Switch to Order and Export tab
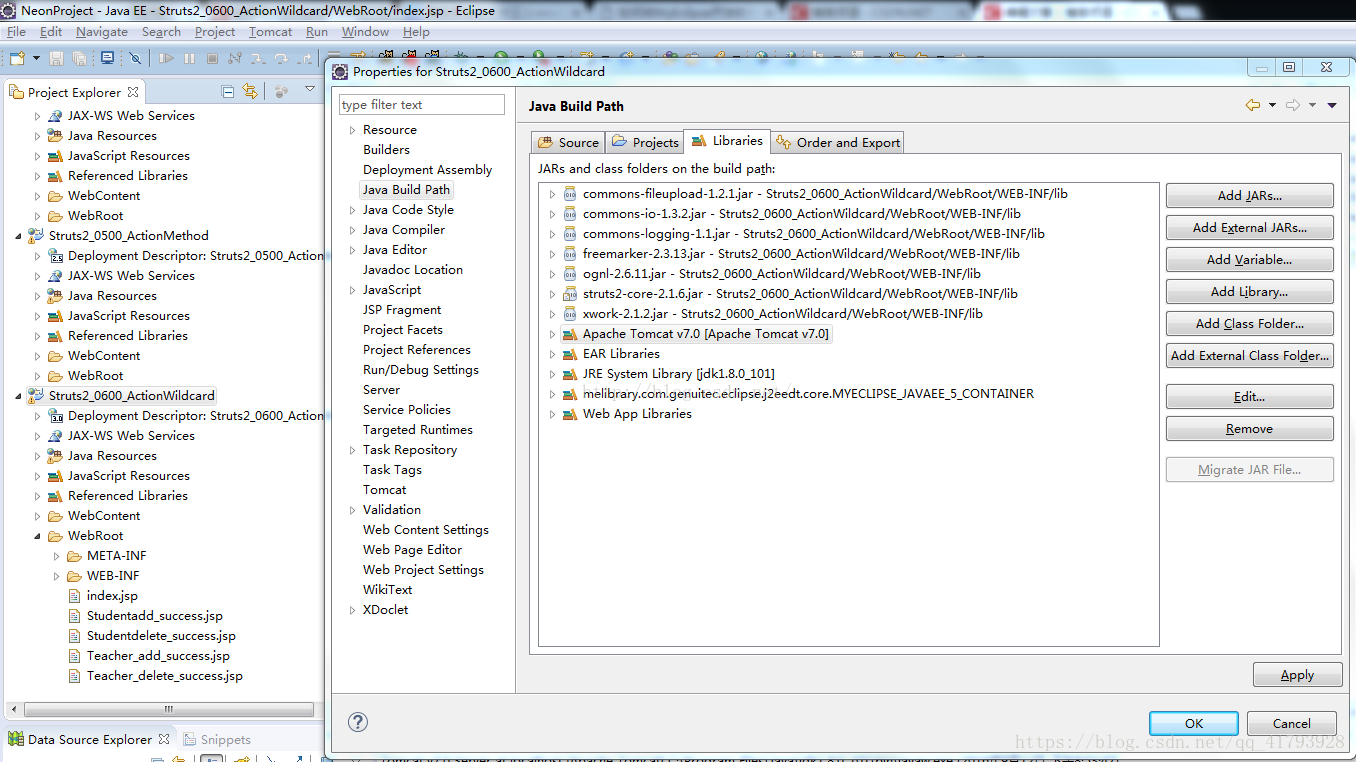 [837, 142]
